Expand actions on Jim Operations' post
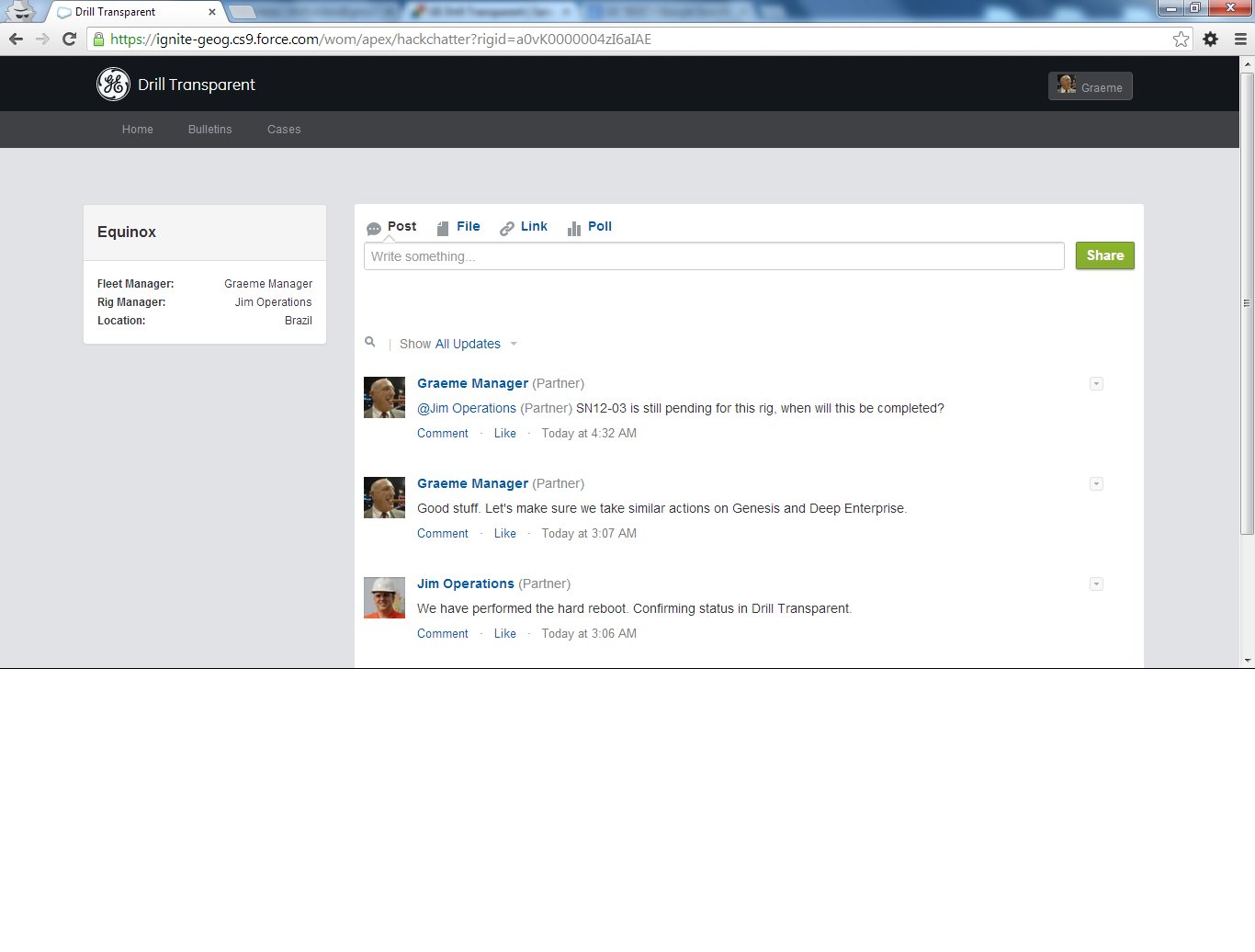This screenshot has height=952, width=1255. [x=1096, y=584]
